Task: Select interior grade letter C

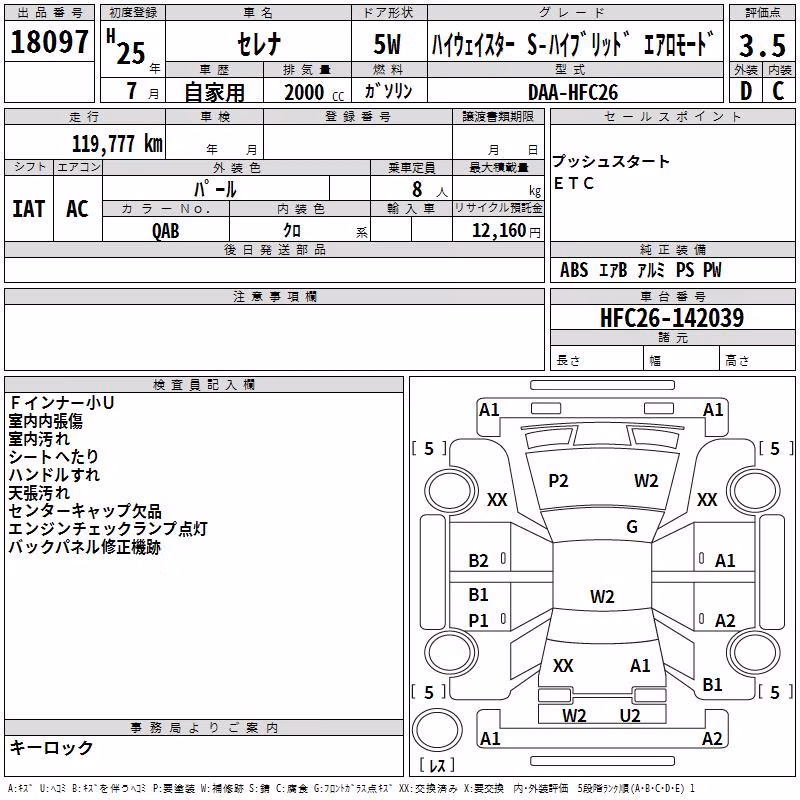Action: (x=779, y=91)
